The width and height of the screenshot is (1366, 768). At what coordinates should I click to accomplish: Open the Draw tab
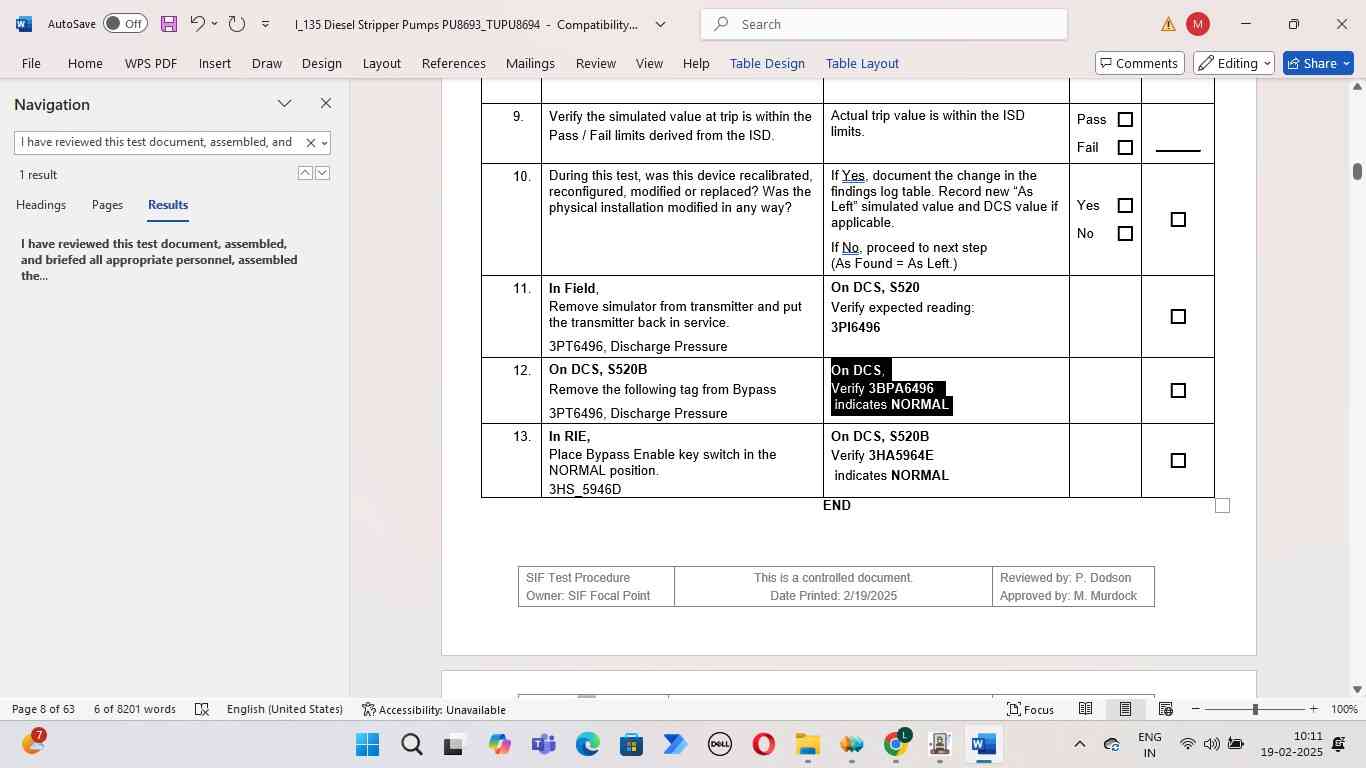[266, 63]
